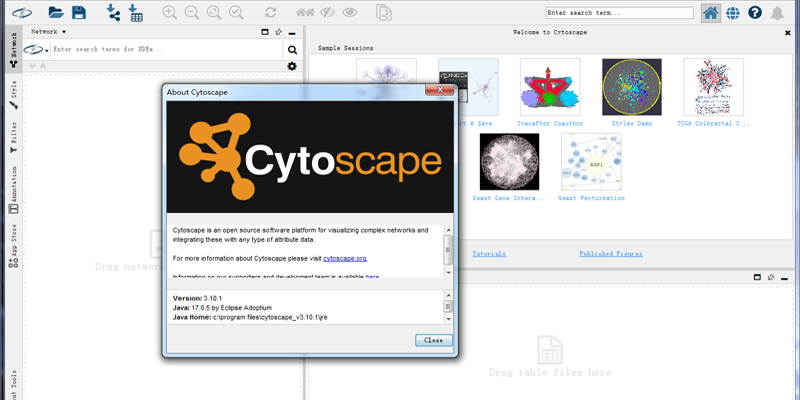Switch to the Network side tab
The image size is (800, 400).
tap(13, 50)
